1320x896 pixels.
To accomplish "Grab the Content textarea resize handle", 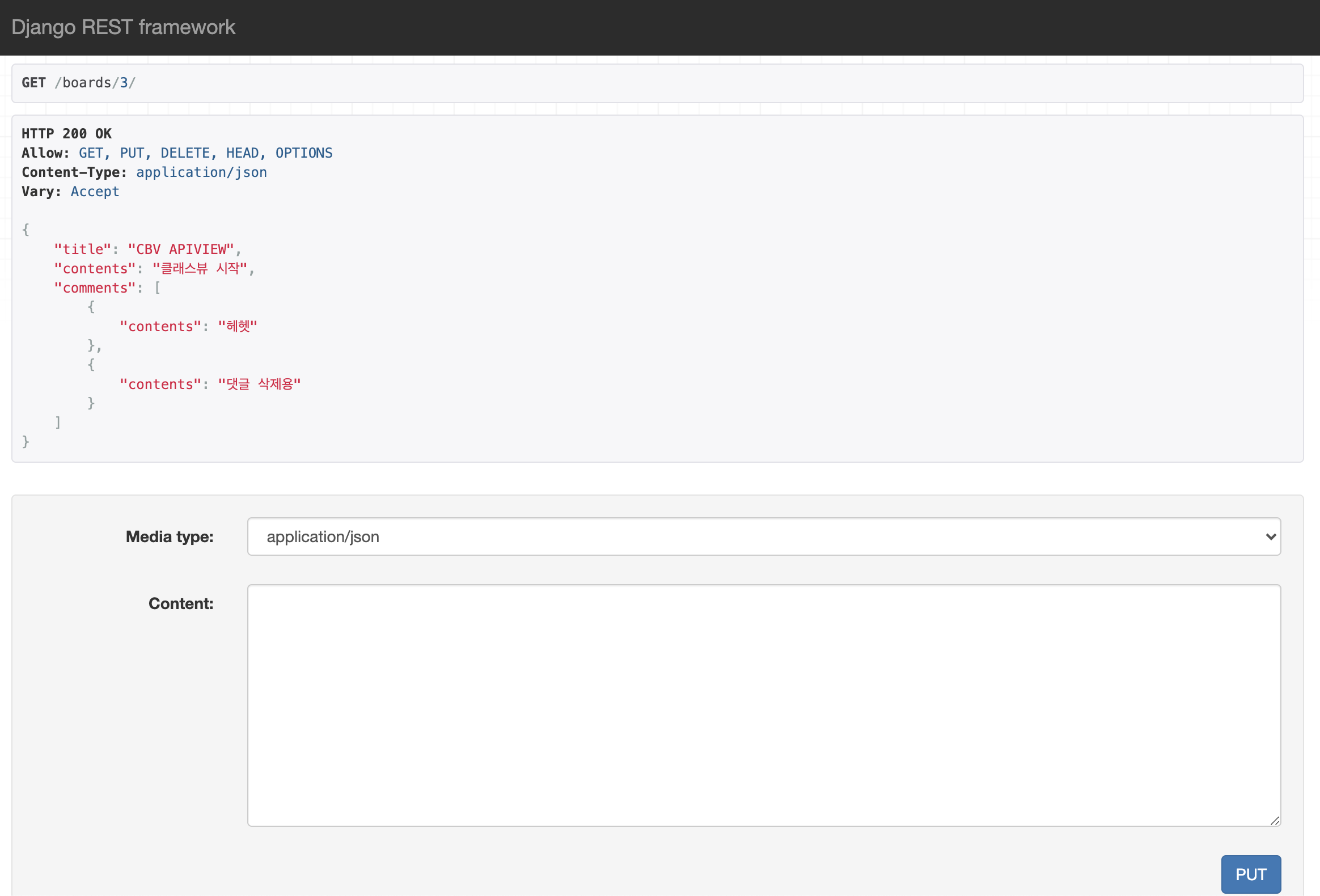I will tap(1275, 821).
